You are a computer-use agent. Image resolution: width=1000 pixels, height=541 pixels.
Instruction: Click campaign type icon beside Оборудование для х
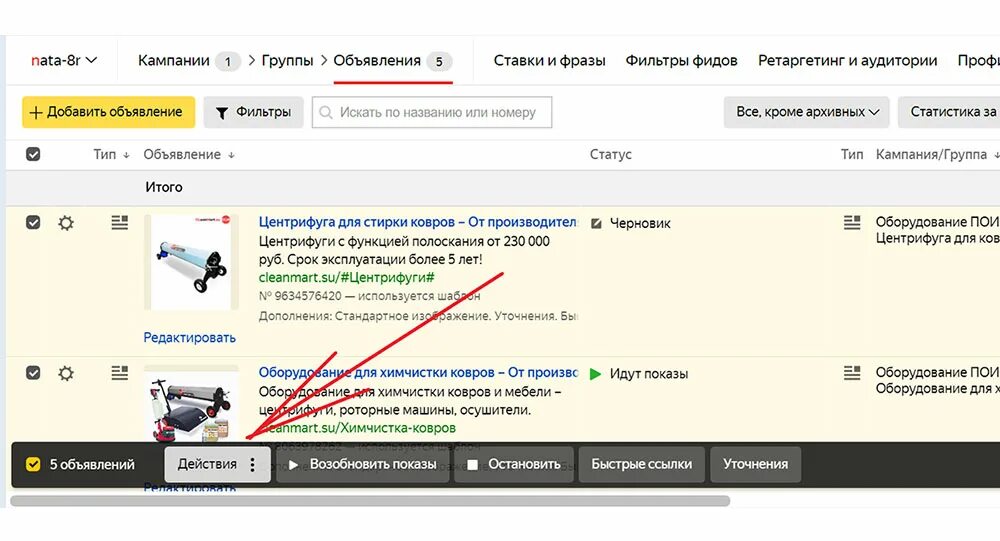click(x=852, y=373)
